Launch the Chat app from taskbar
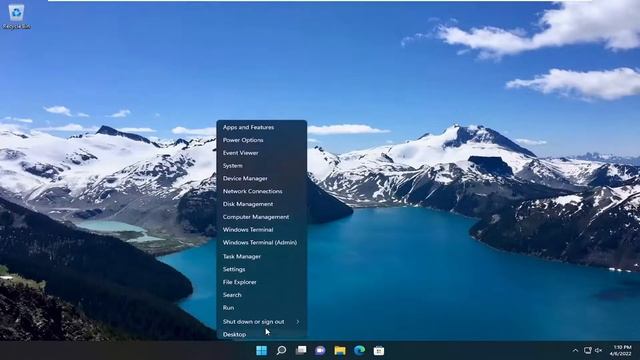 320,351
